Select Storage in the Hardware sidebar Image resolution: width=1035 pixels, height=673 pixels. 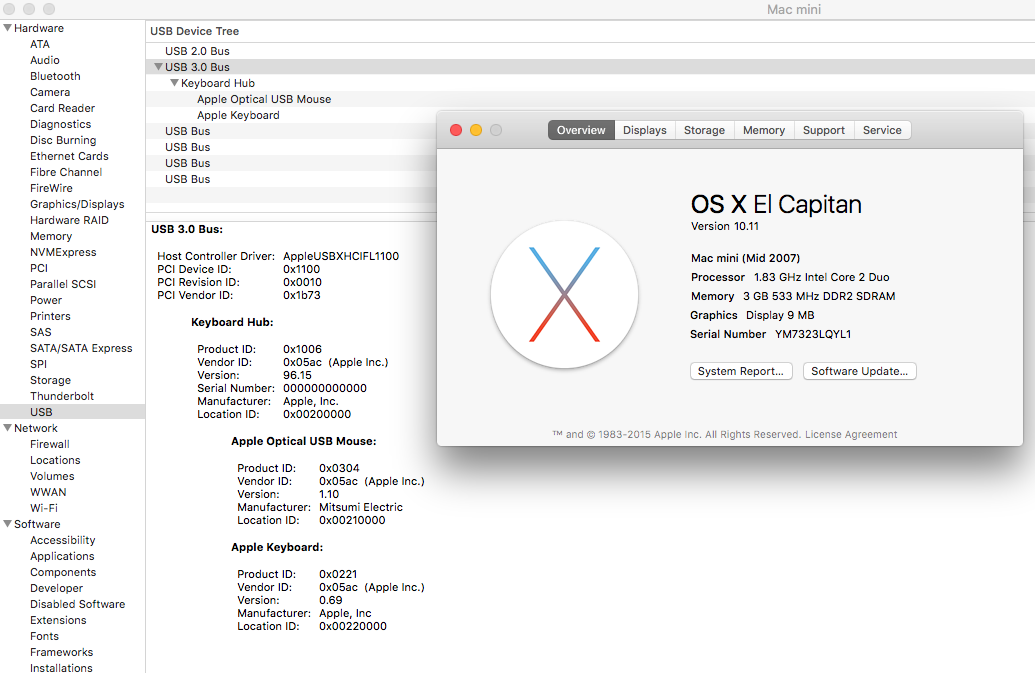[x=50, y=380]
